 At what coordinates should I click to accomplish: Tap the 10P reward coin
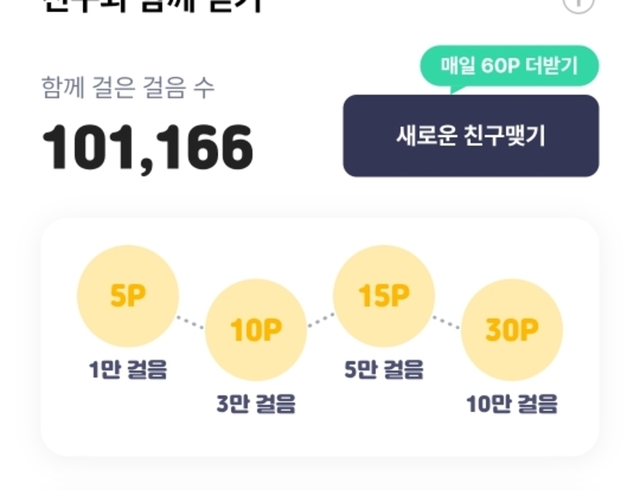tap(255, 331)
